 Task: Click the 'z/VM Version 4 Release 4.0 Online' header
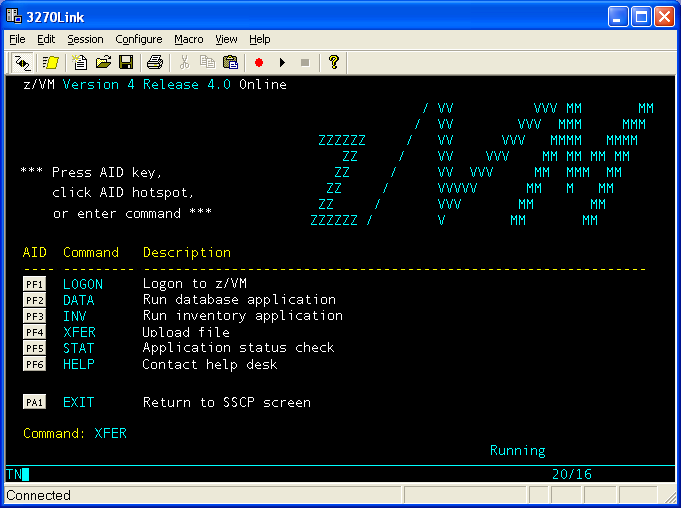tap(155, 84)
